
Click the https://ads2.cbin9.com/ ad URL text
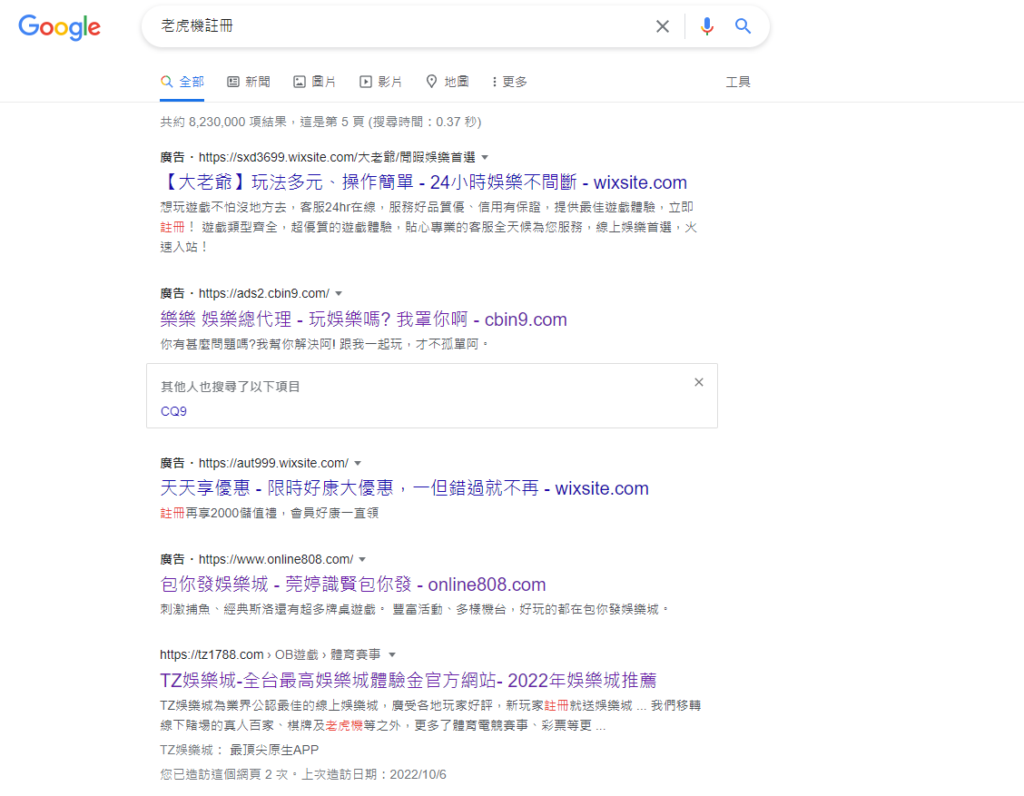coord(264,294)
